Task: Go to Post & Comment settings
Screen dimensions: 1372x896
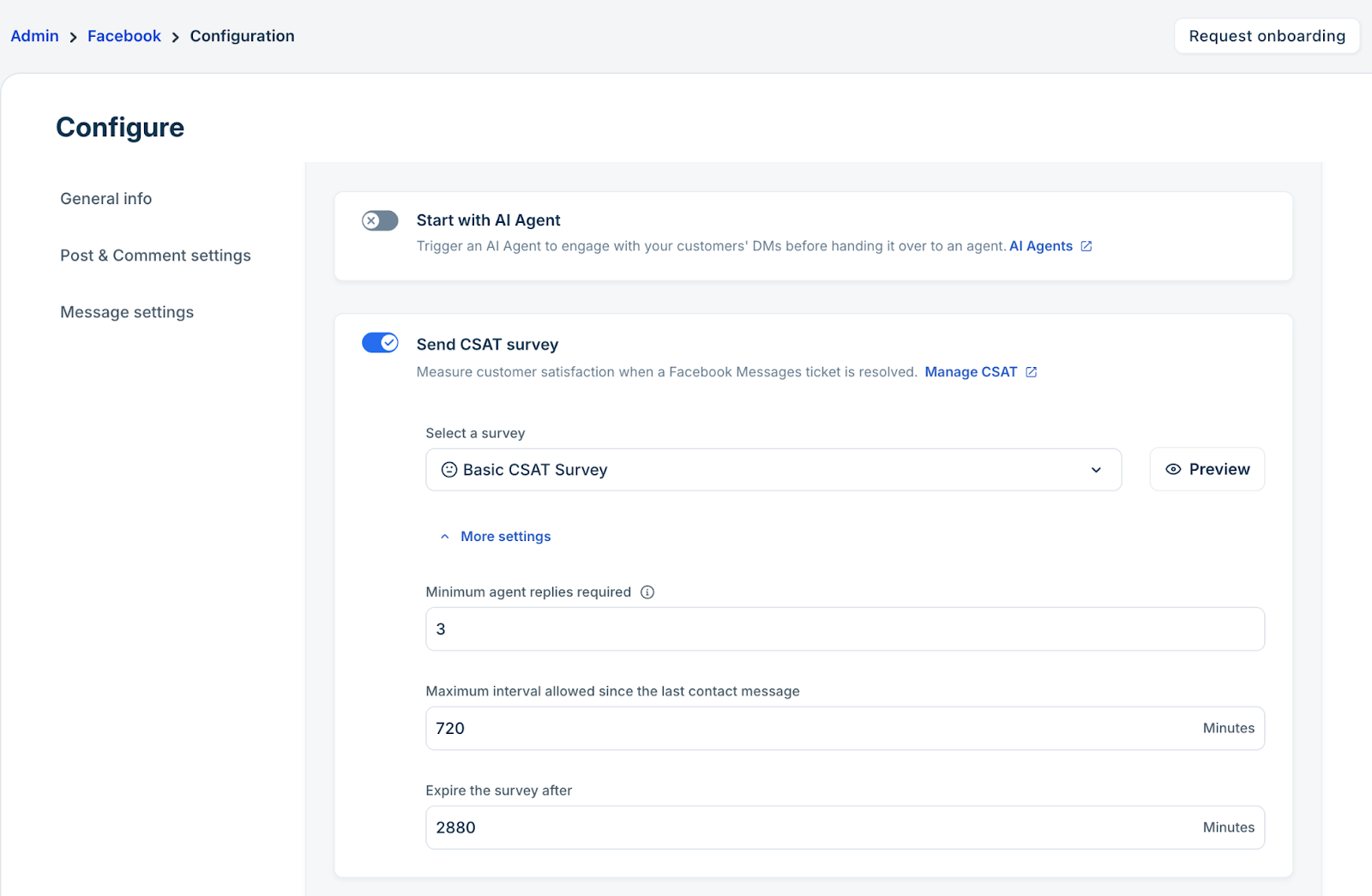Action: [x=155, y=256]
